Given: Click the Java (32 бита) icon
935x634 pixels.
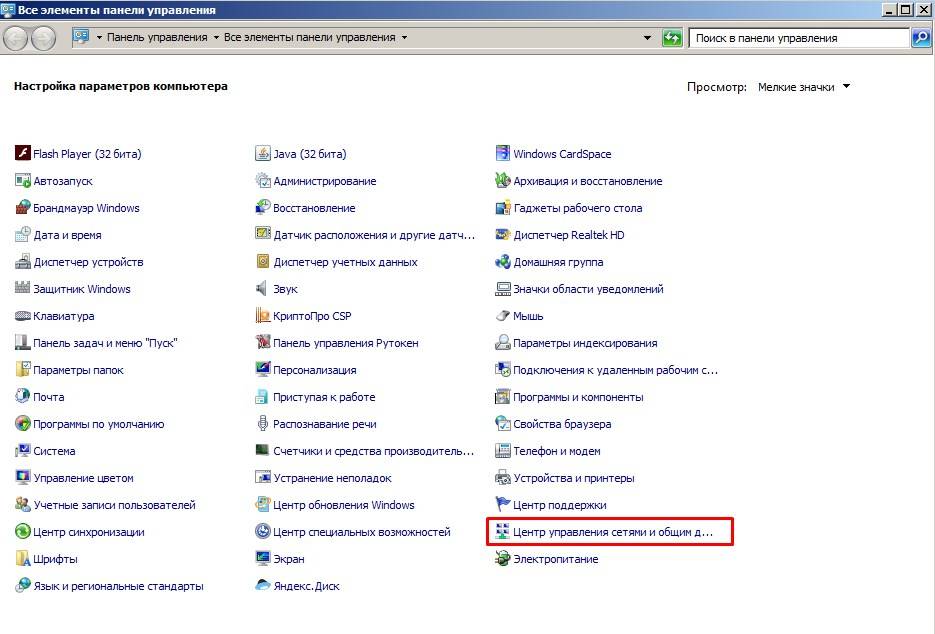Looking at the screenshot, I should point(264,154).
